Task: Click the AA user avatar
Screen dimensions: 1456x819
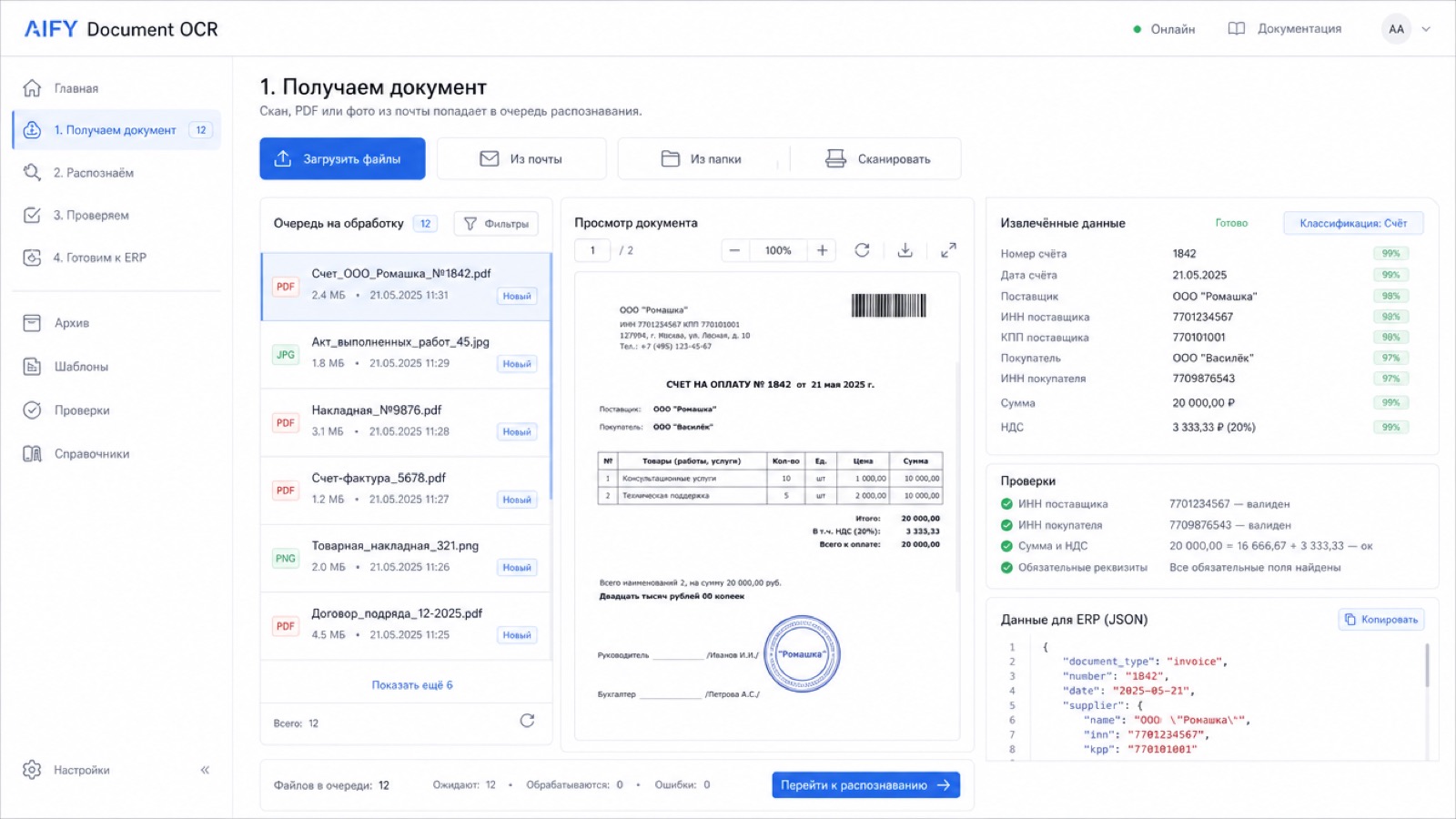Action: (1396, 29)
